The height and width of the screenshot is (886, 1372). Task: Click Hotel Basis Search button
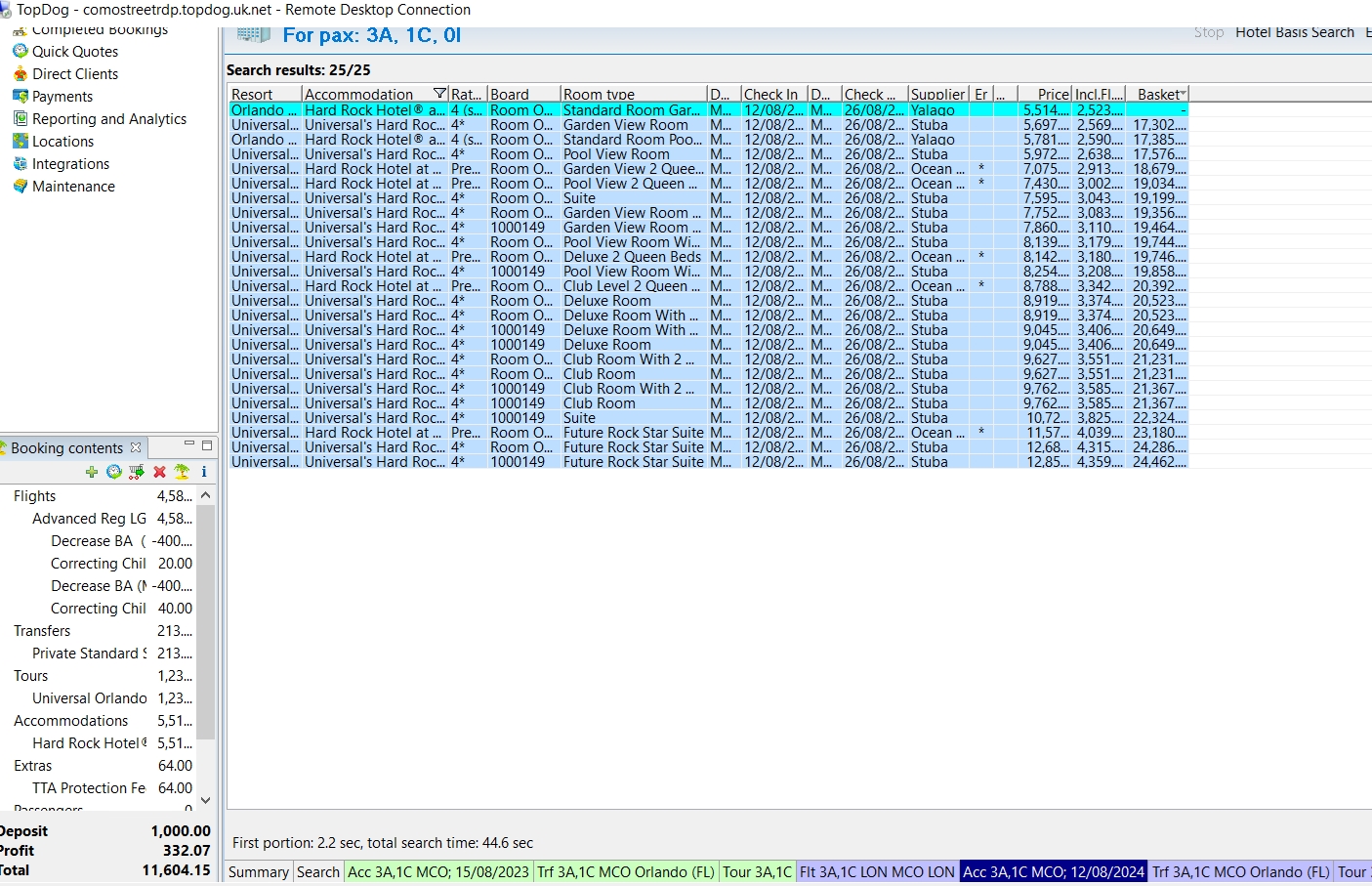tap(1295, 32)
